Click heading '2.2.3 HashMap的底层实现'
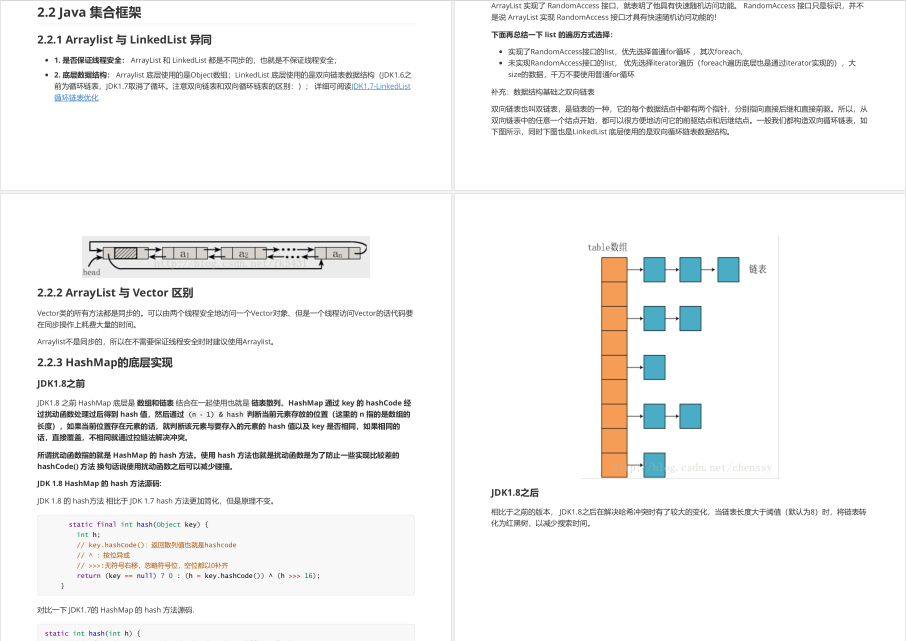Image resolution: width=906 pixels, height=641 pixels. click(105, 362)
